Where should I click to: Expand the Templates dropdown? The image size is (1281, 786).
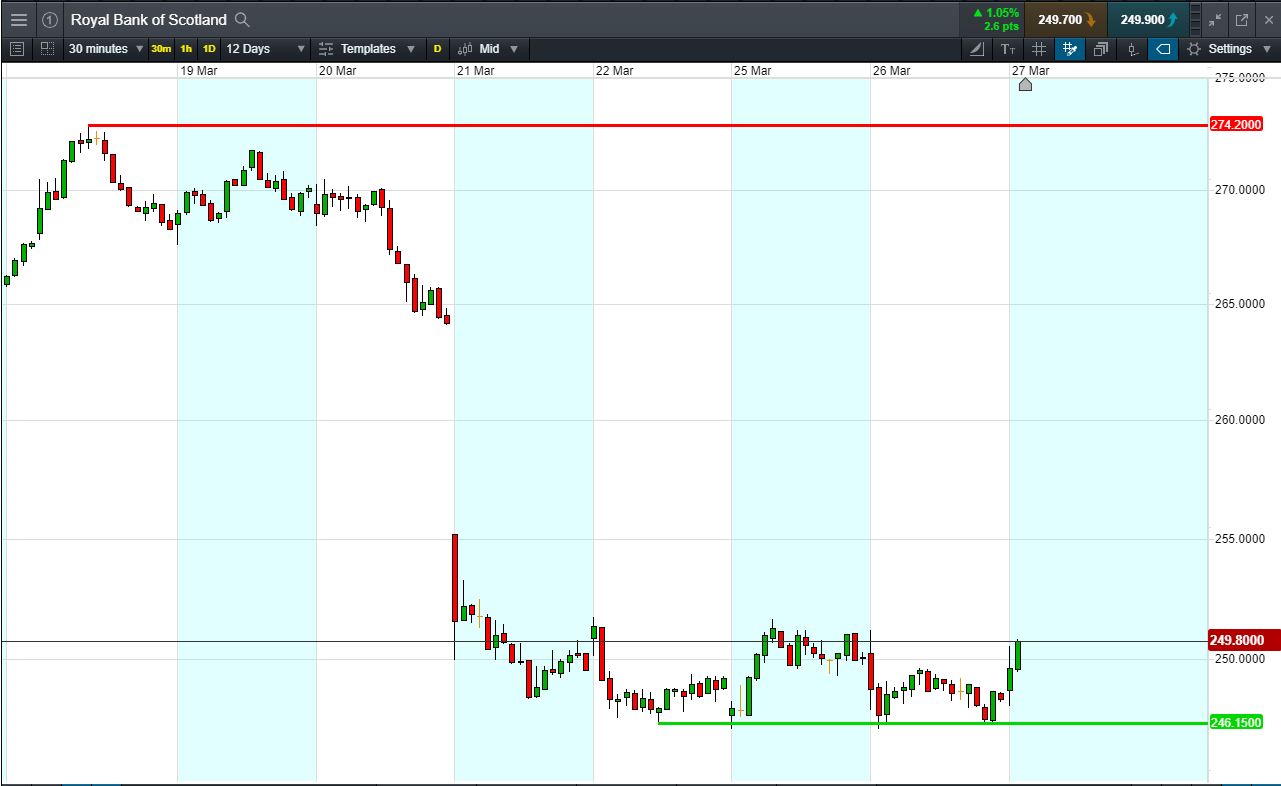click(411, 49)
